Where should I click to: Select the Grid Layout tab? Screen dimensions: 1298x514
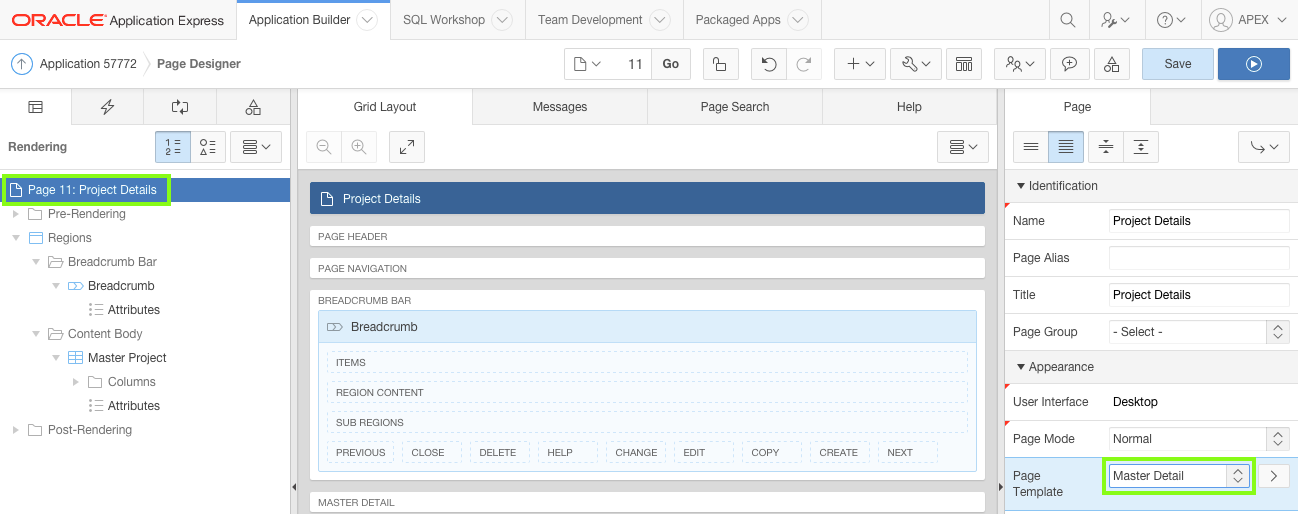385,107
